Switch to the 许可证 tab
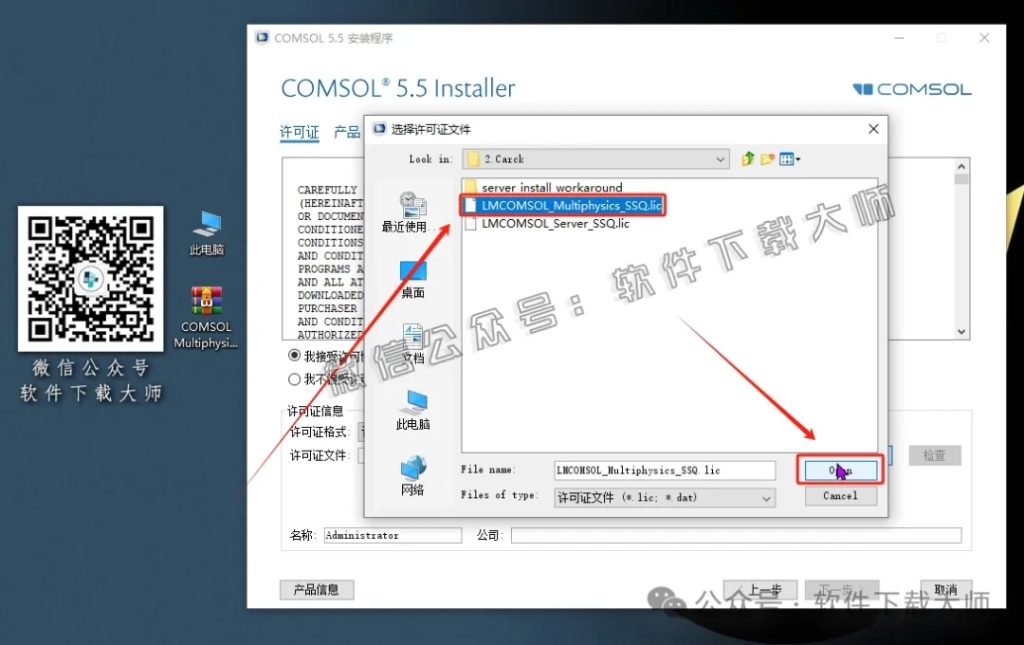1024x645 pixels. click(x=297, y=132)
